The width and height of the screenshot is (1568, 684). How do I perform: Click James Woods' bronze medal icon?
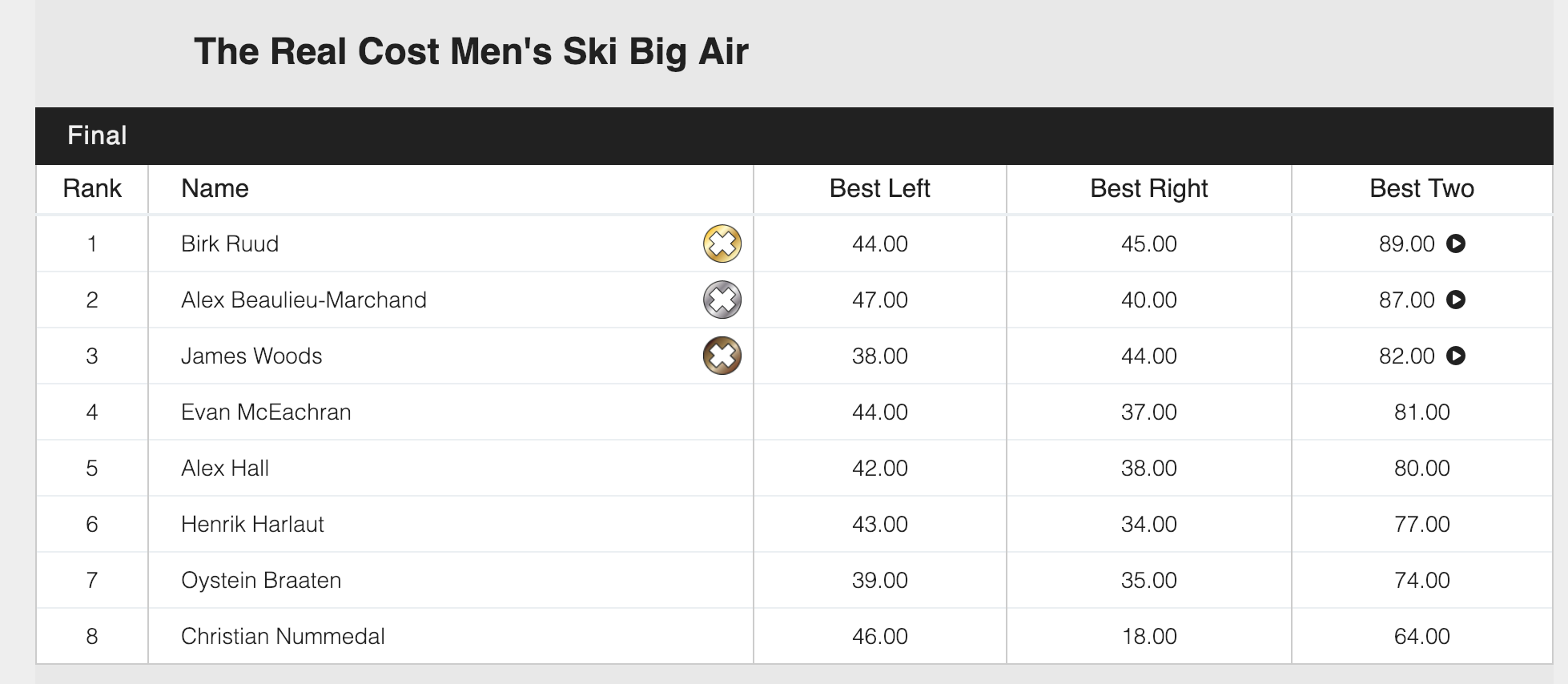coord(722,356)
